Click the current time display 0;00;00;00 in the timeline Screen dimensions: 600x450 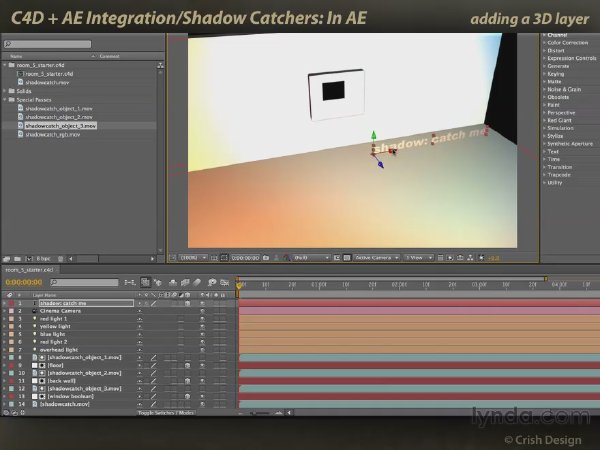click(24, 282)
